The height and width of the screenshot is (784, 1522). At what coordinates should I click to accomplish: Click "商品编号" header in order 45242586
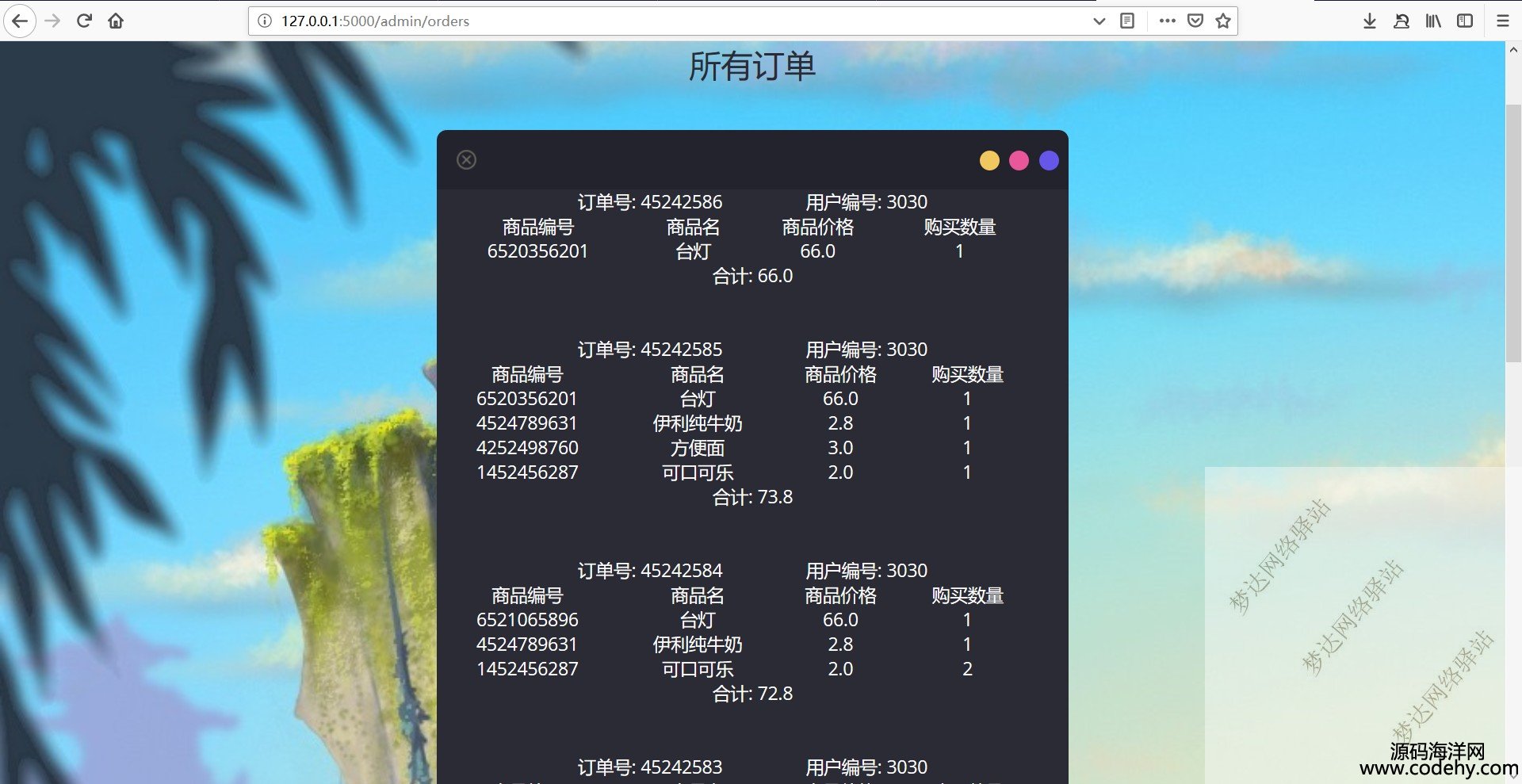pos(537,227)
